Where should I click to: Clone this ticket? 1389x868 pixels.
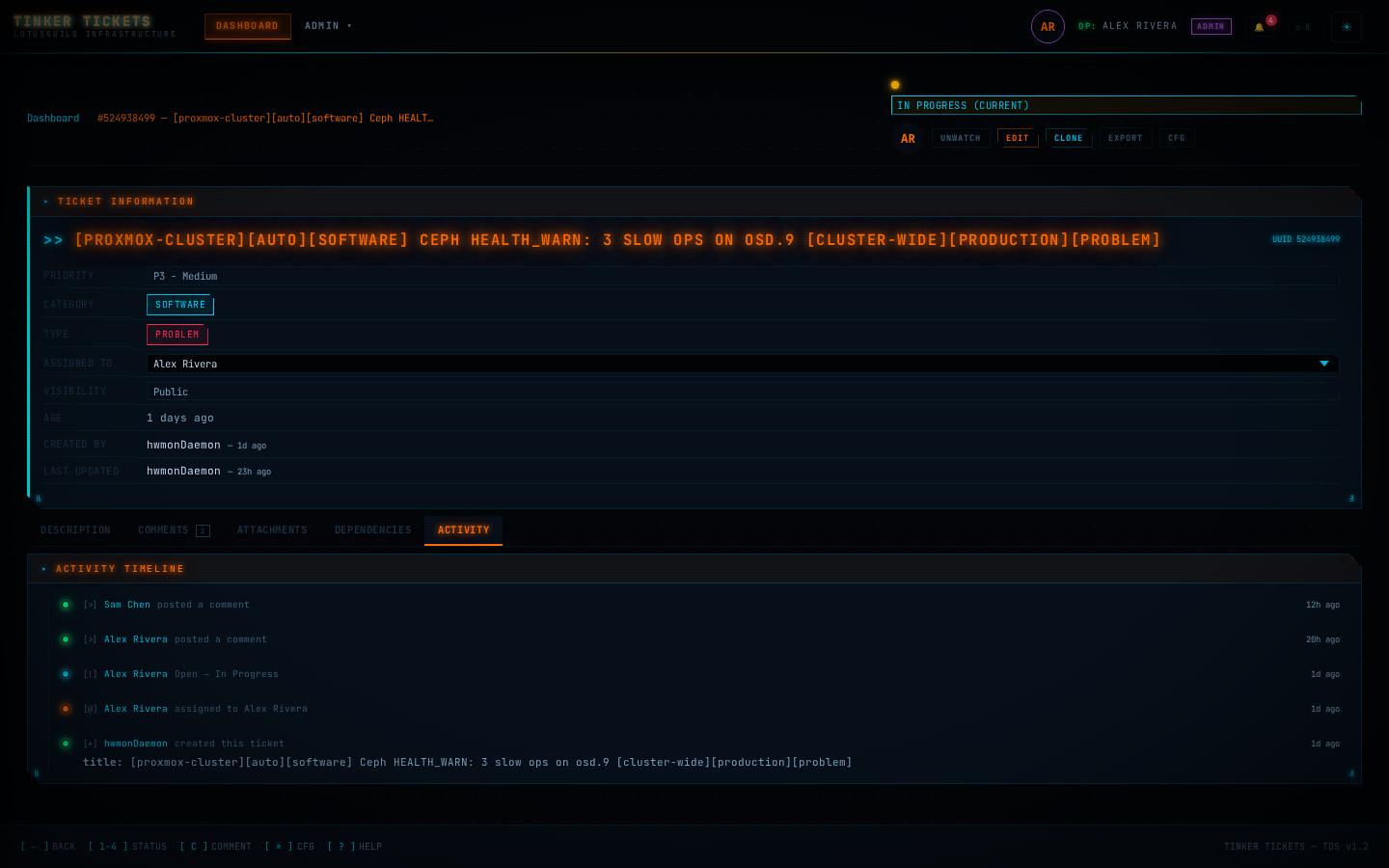point(1069,138)
